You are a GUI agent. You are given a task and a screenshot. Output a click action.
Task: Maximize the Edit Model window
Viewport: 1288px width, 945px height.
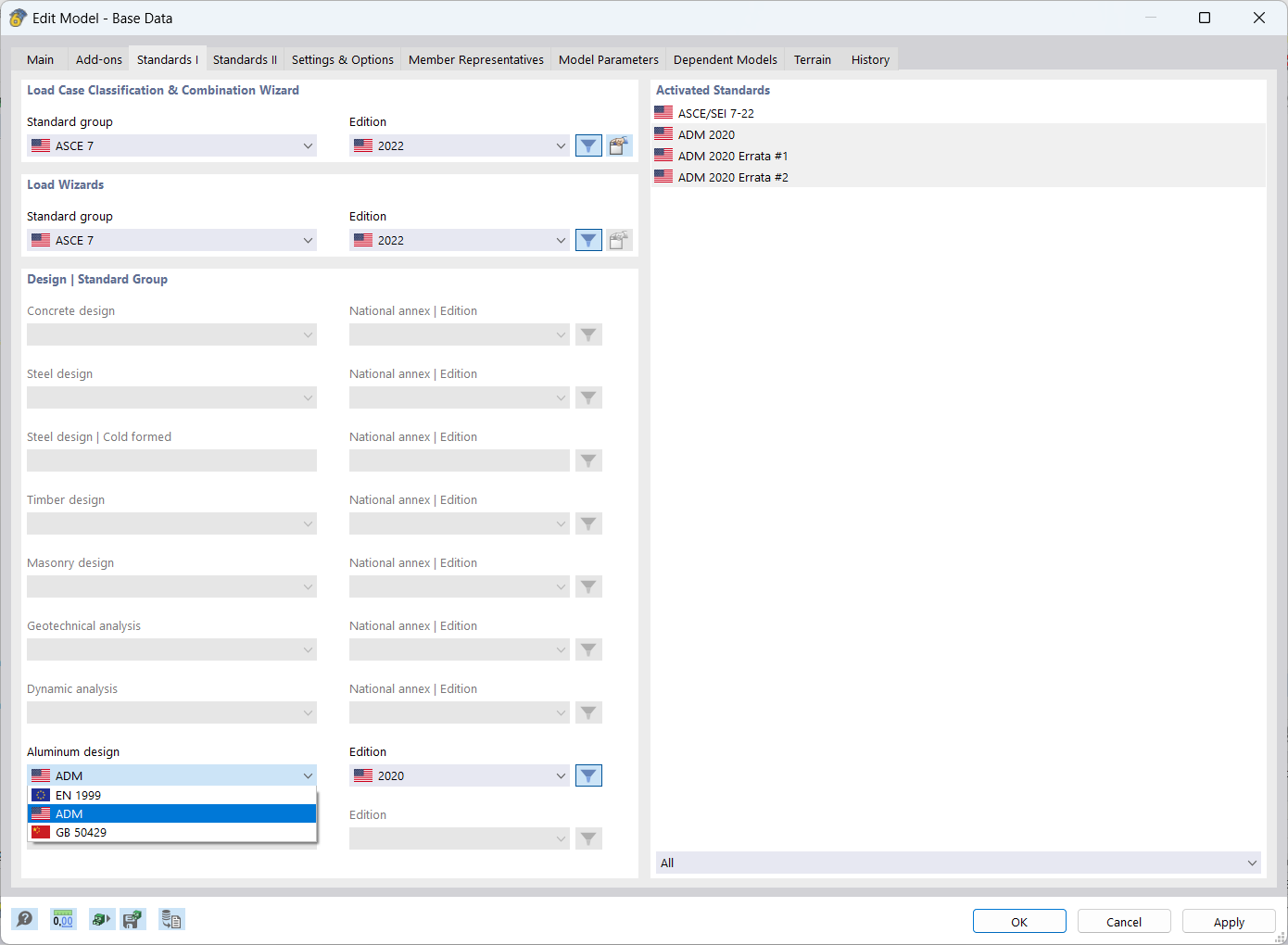click(1205, 18)
